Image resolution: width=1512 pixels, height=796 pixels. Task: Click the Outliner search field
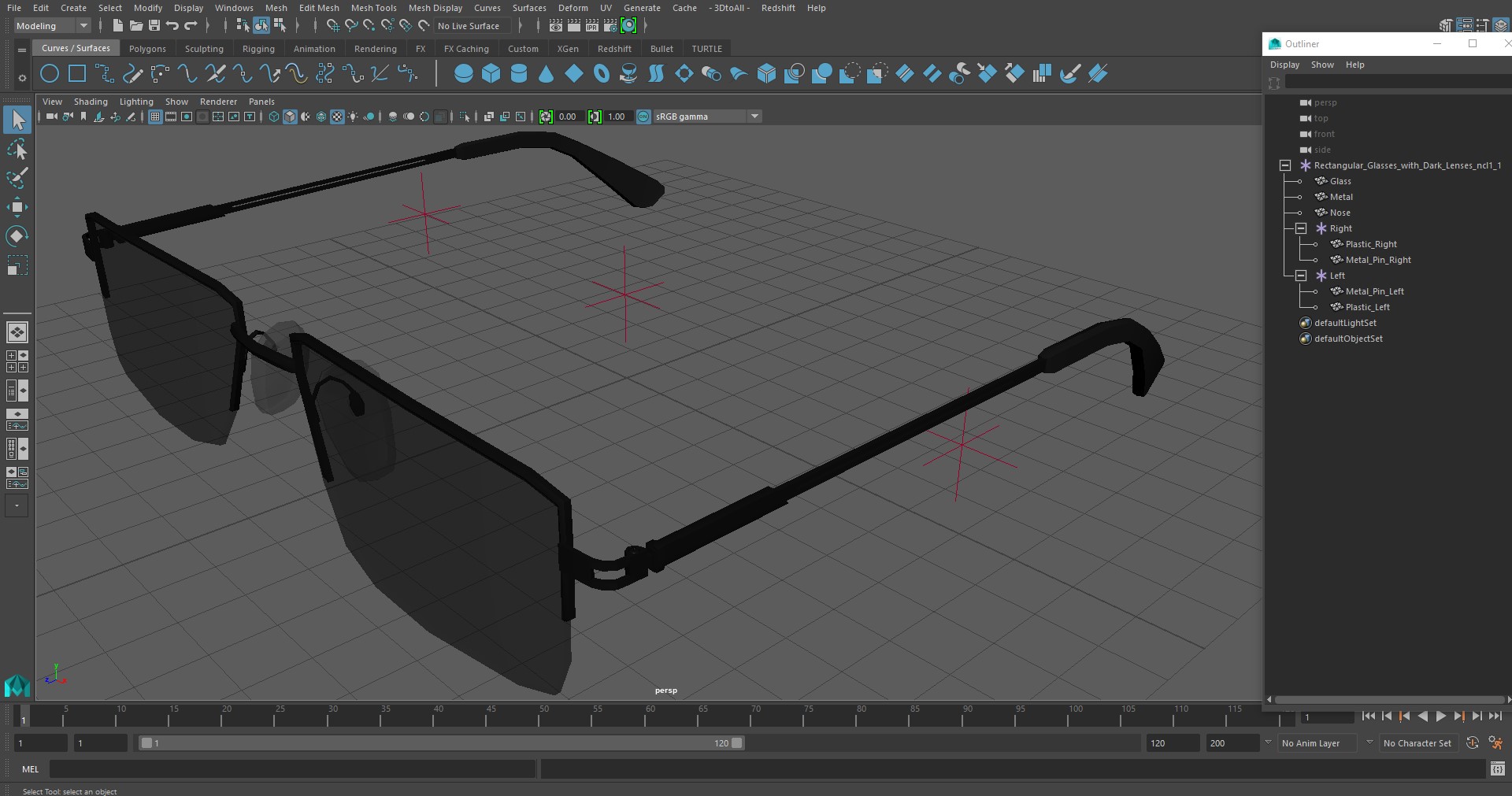tap(1397, 82)
